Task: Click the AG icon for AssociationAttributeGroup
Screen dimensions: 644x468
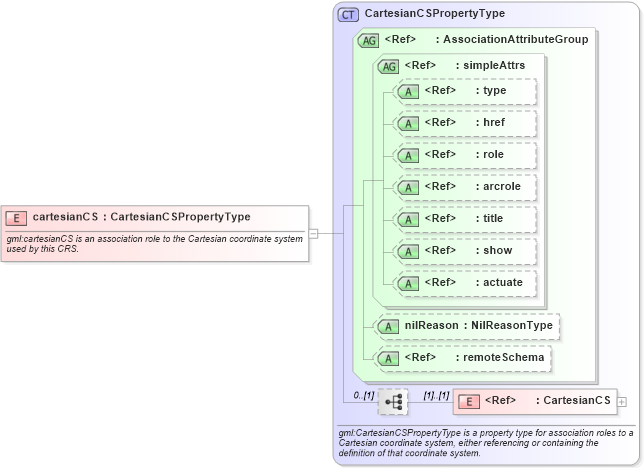Action: (x=368, y=41)
